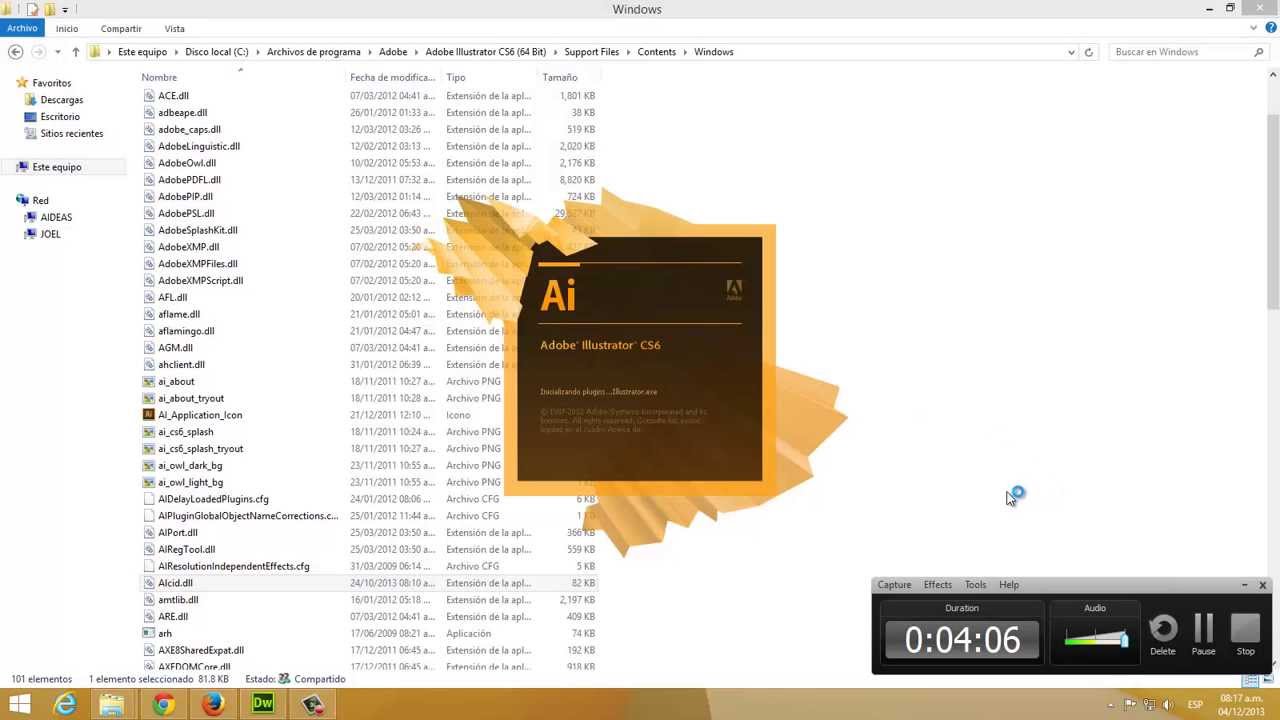Click the volume speaker tray icon
This screenshot has height=720, width=1280.
[x=1167, y=705]
